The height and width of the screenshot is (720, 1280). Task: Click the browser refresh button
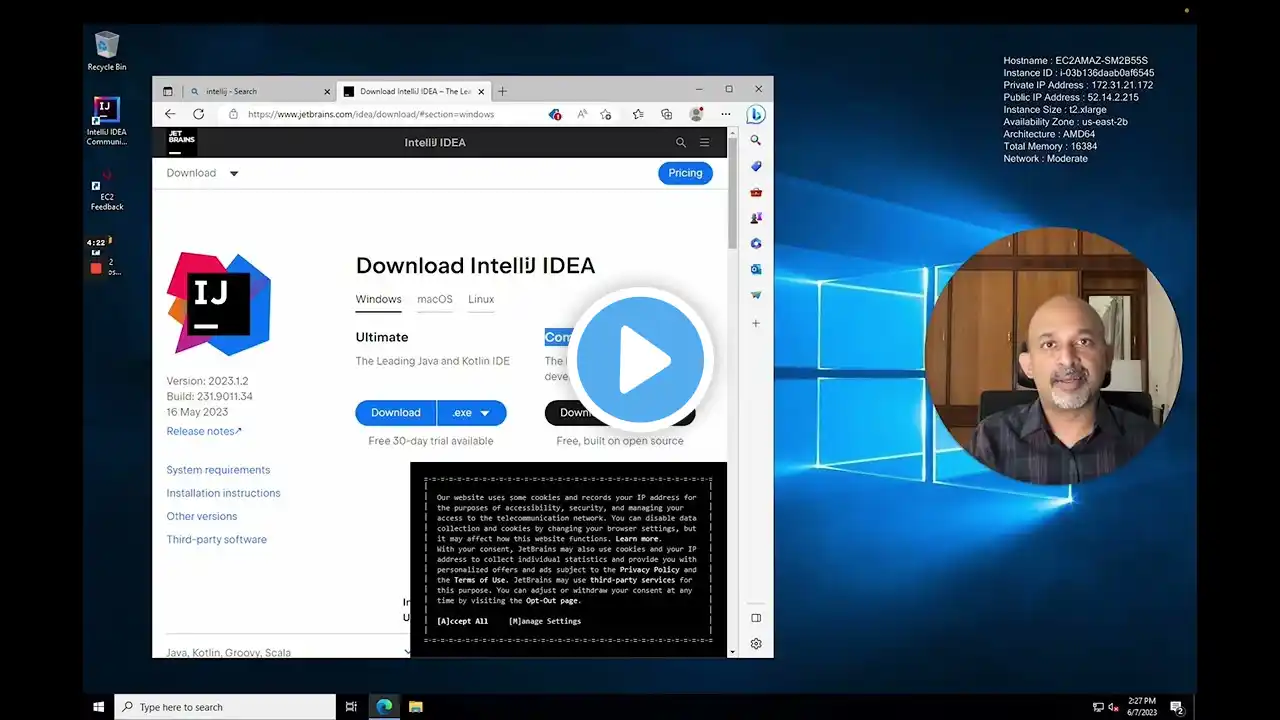click(198, 114)
